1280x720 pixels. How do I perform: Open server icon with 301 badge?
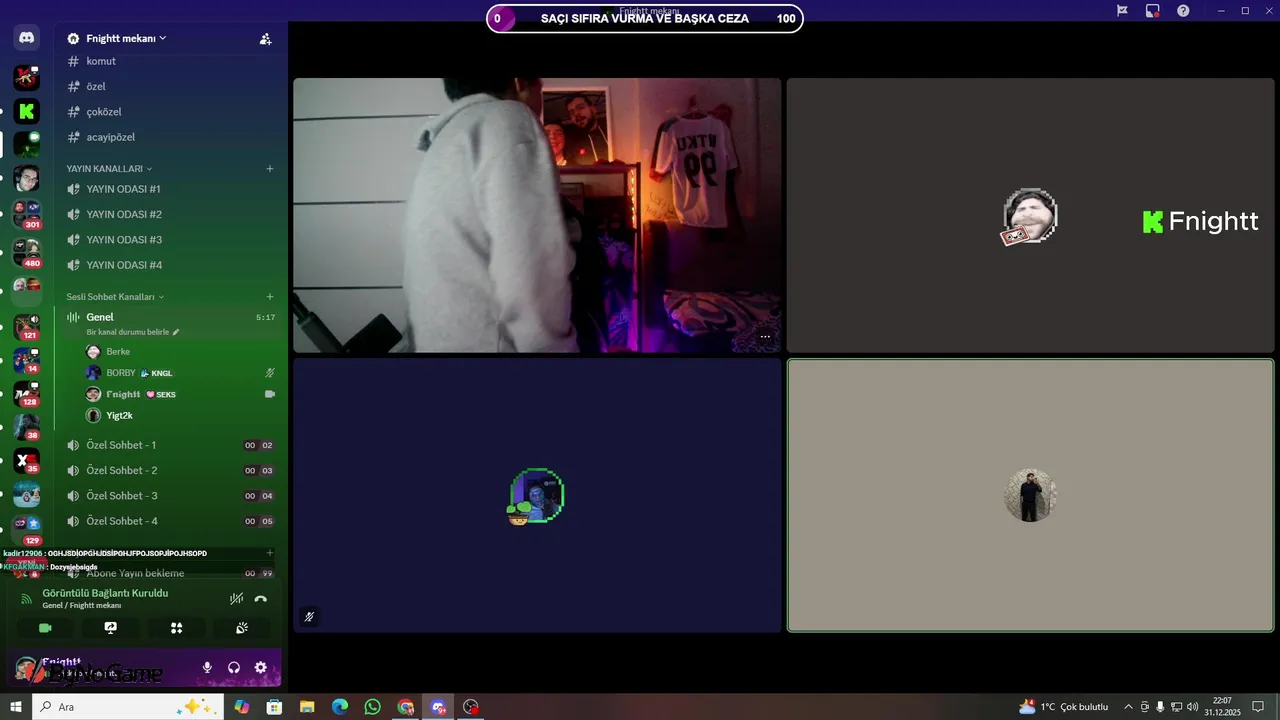tap(27, 213)
